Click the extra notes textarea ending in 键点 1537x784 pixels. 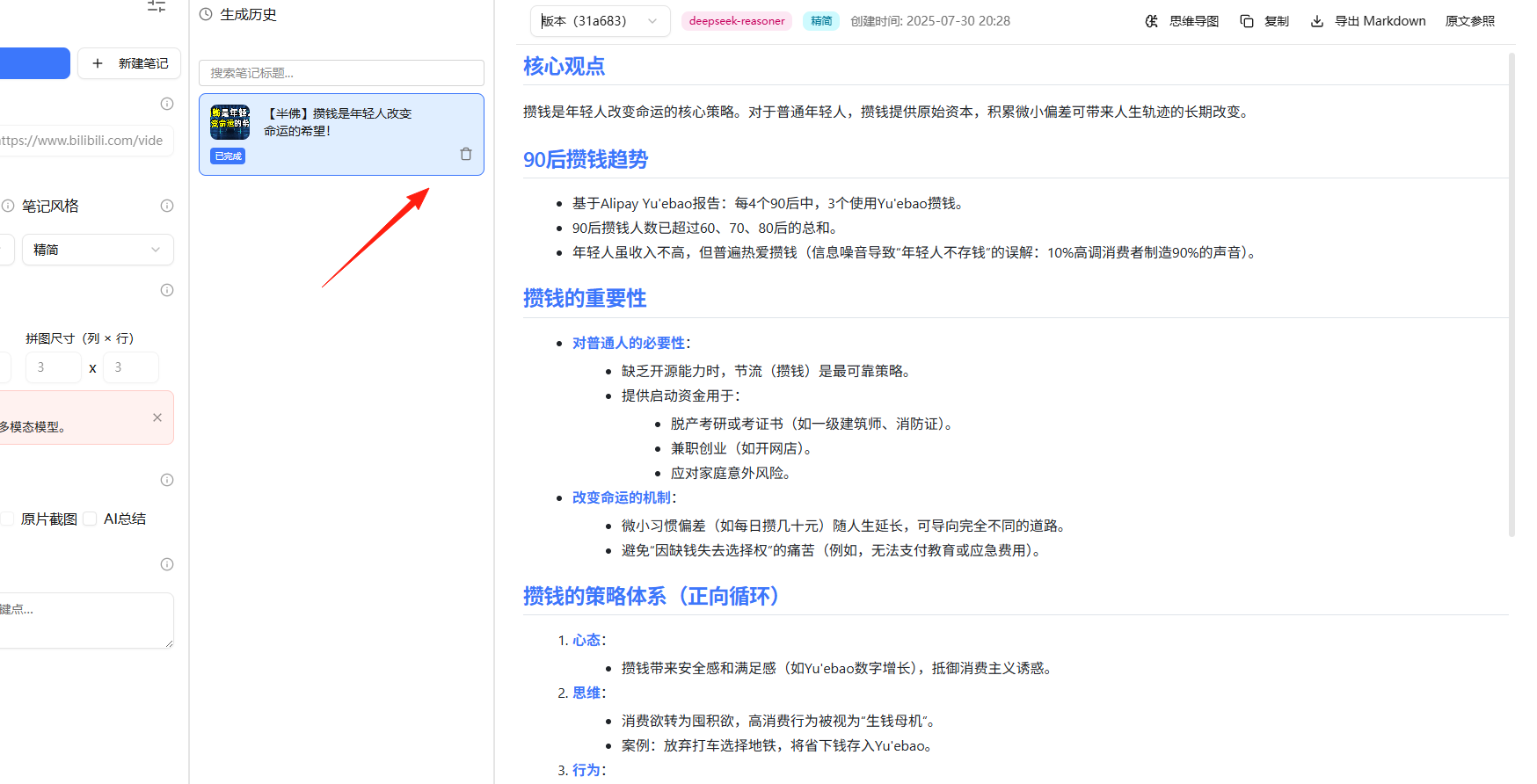[87, 621]
